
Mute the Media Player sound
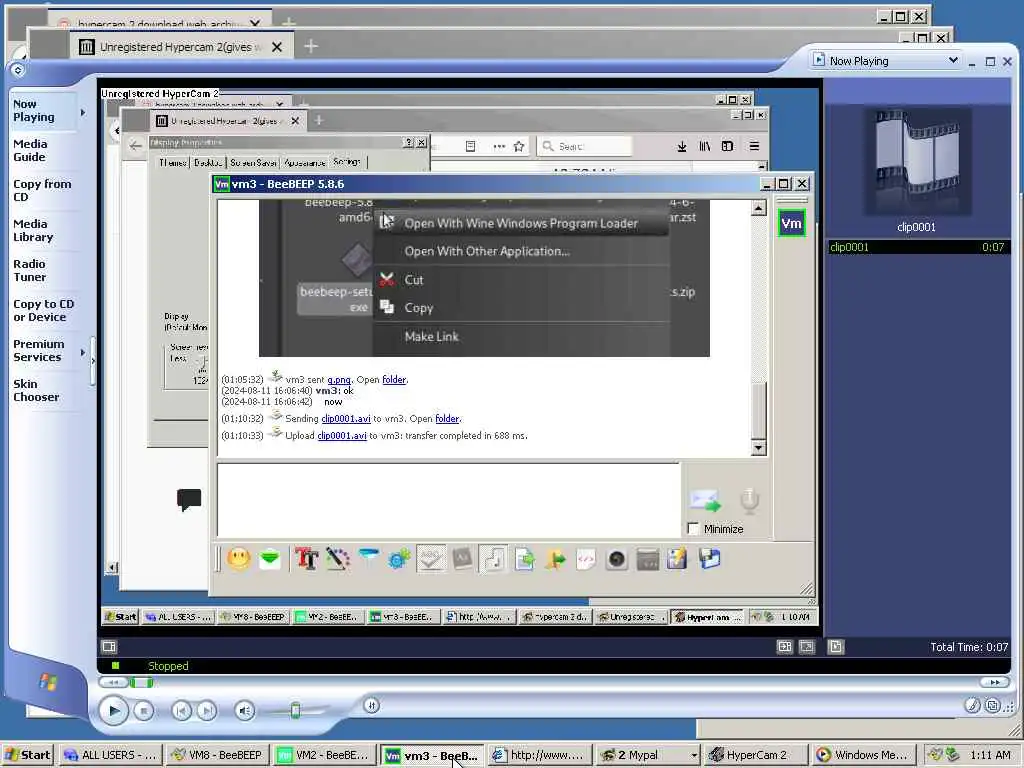tap(244, 711)
